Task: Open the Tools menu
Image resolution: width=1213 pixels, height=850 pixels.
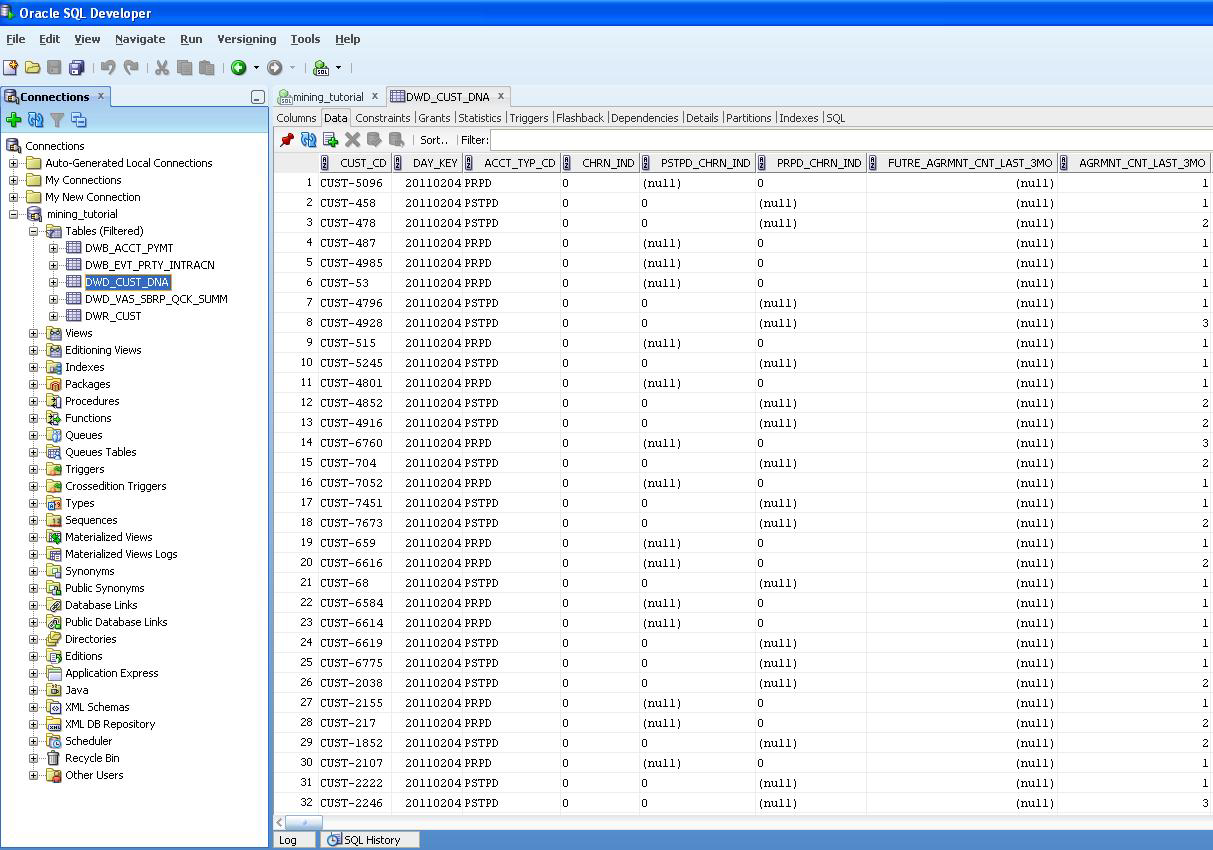Action: (305, 39)
